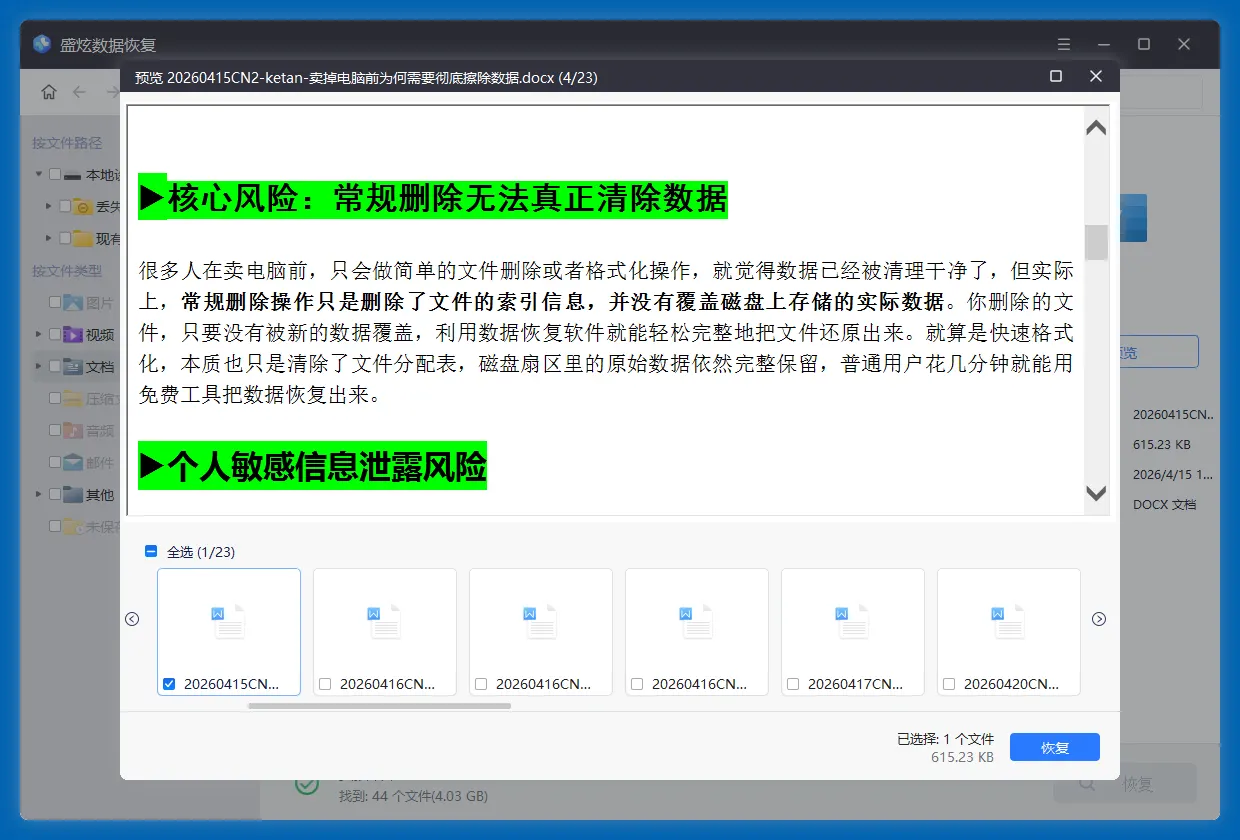The height and width of the screenshot is (840, 1240).
Task: Check the 其他 category checkbox
Action: pyautogui.click(x=55, y=494)
